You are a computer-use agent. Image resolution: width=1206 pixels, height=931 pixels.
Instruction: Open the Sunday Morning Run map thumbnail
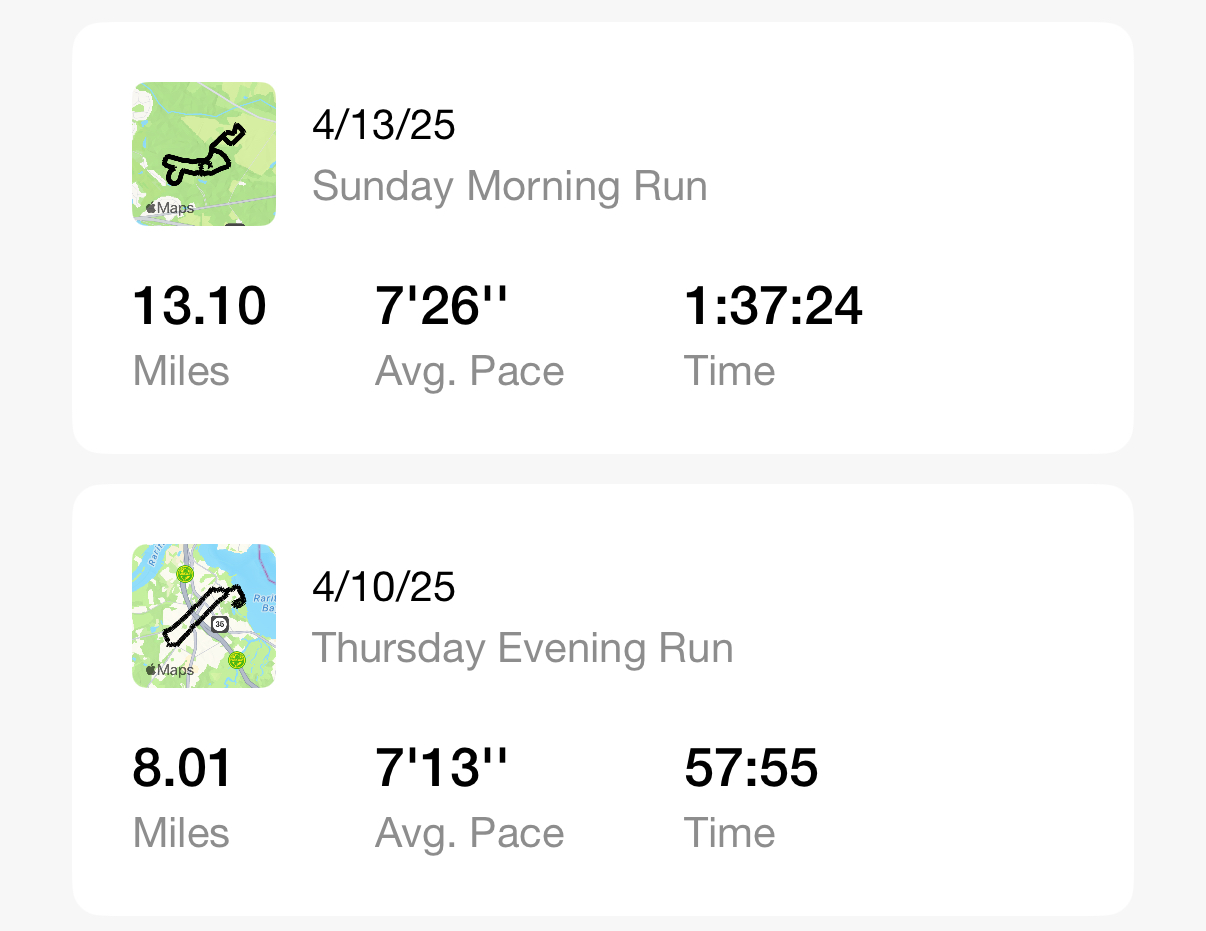[x=204, y=154]
